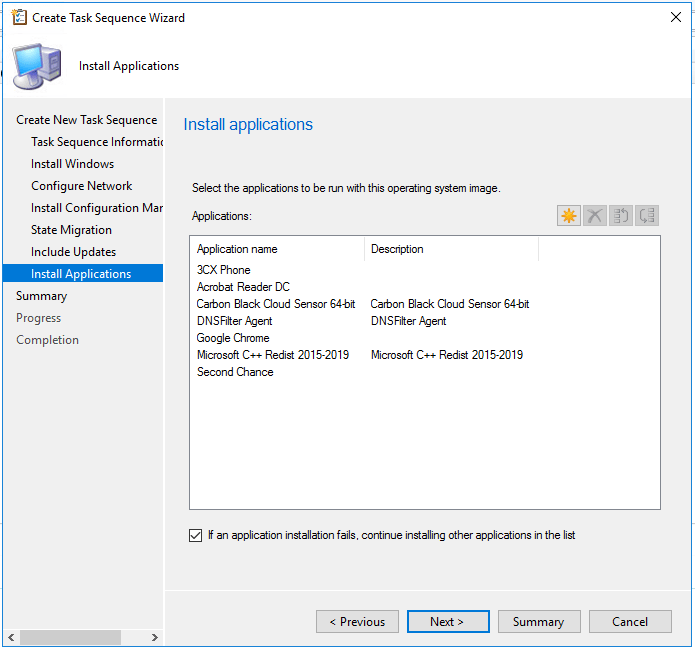Image resolution: width=695 pixels, height=649 pixels.
Task: Select Microsoft C++ Redist 2015-2019 application name
Action: tap(273, 355)
